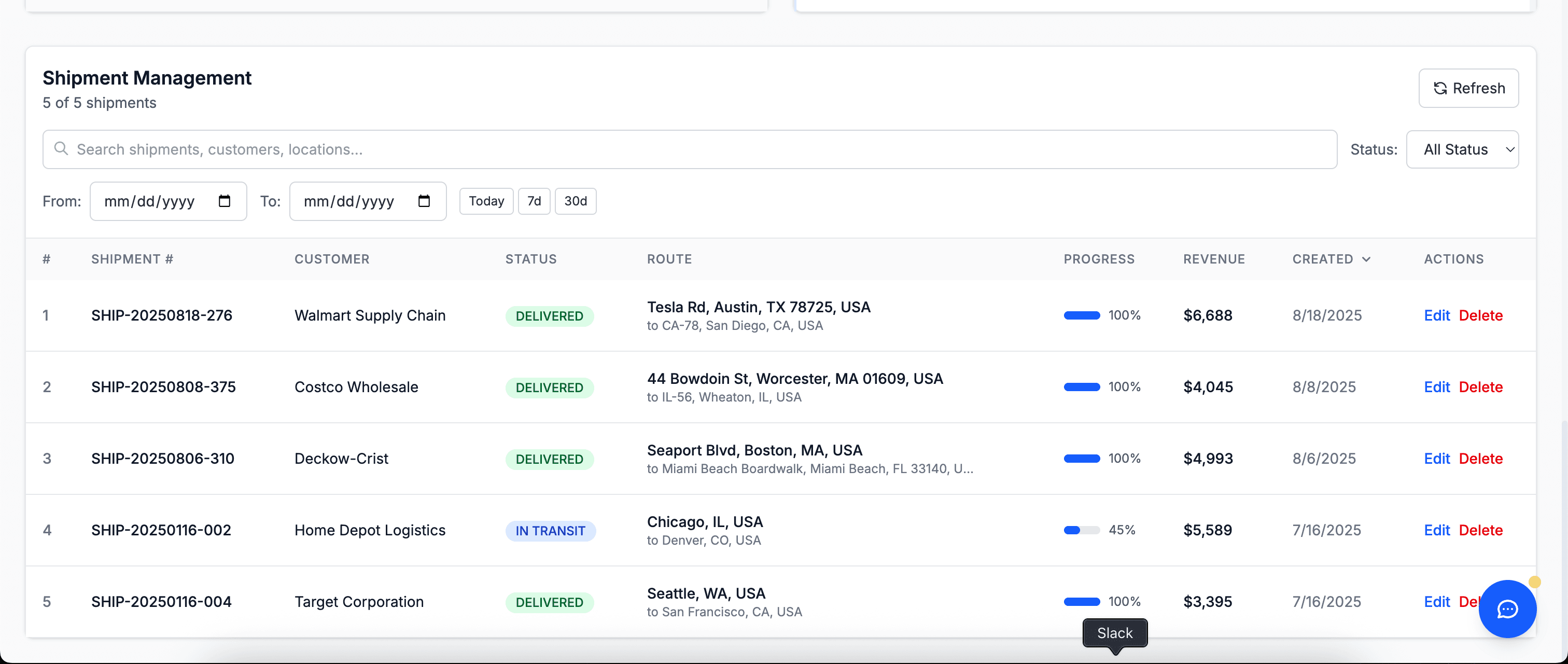The height and width of the screenshot is (664, 1568).
Task: Delete the Costco Wholesale shipment
Action: point(1481,386)
